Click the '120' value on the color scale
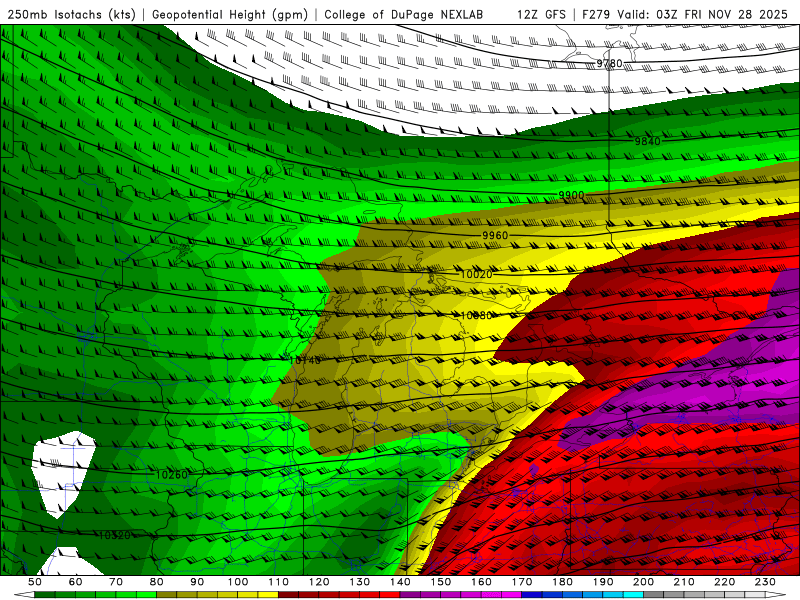Image resolution: width=800 pixels, height=600 pixels. 319,582
